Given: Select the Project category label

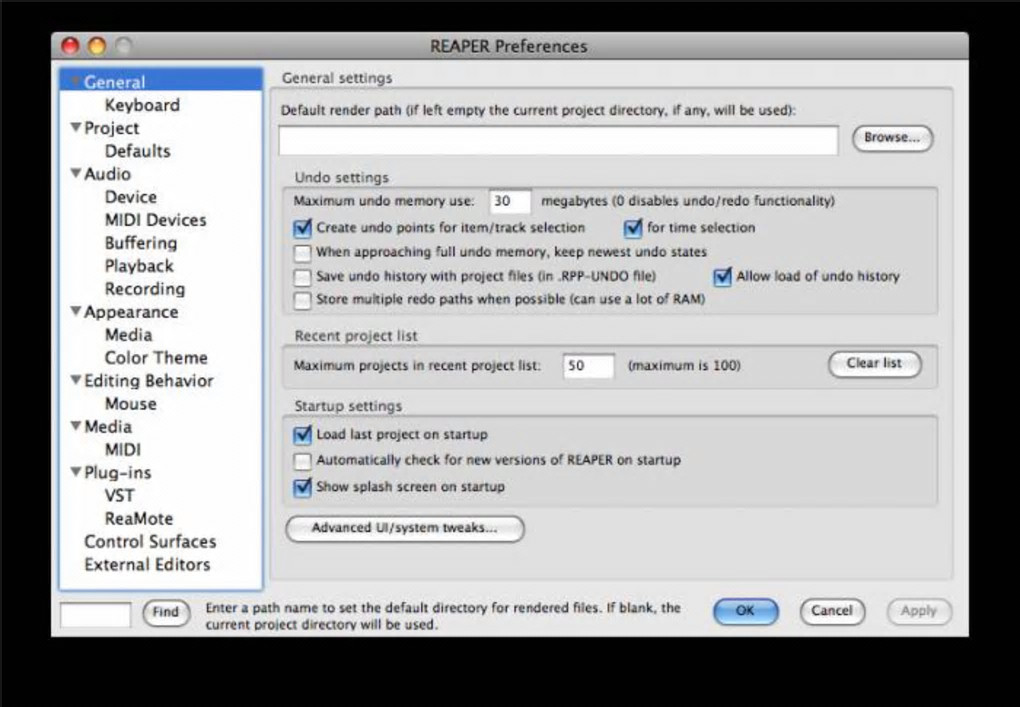Looking at the screenshot, I should coord(112,128).
